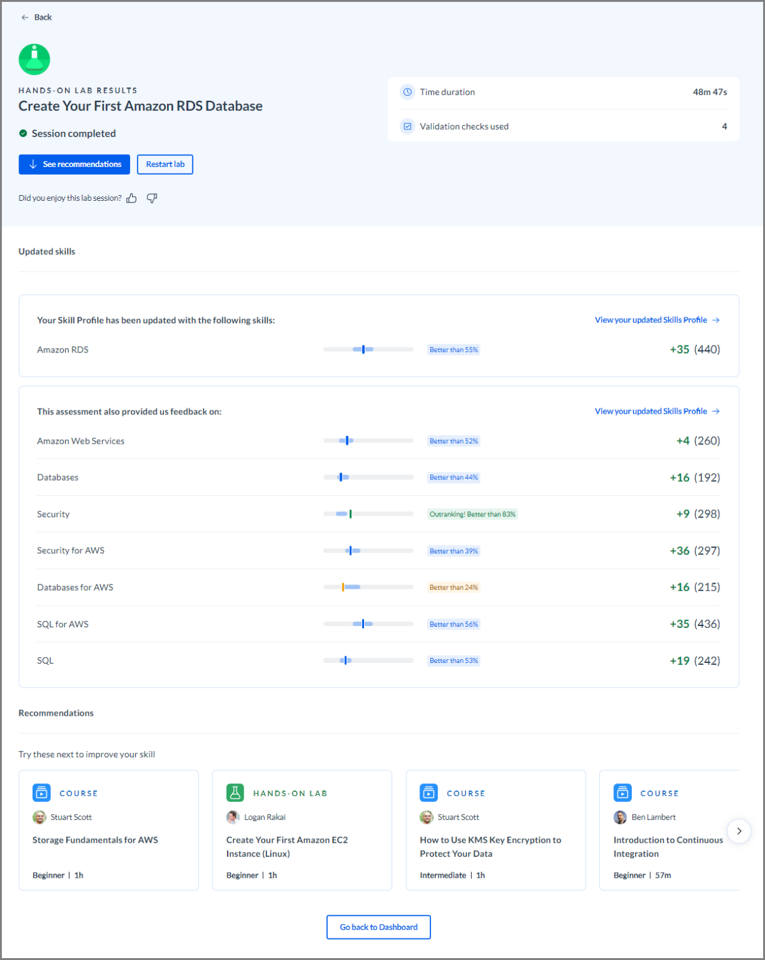Click the 48m 47s duration value

(x=710, y=92)
